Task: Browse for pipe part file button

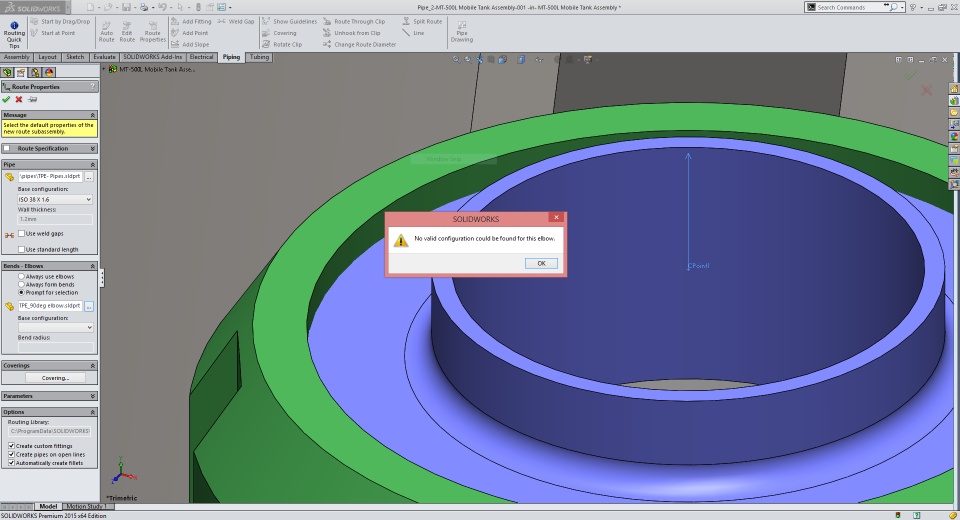Action: click(x=89, y=177)
